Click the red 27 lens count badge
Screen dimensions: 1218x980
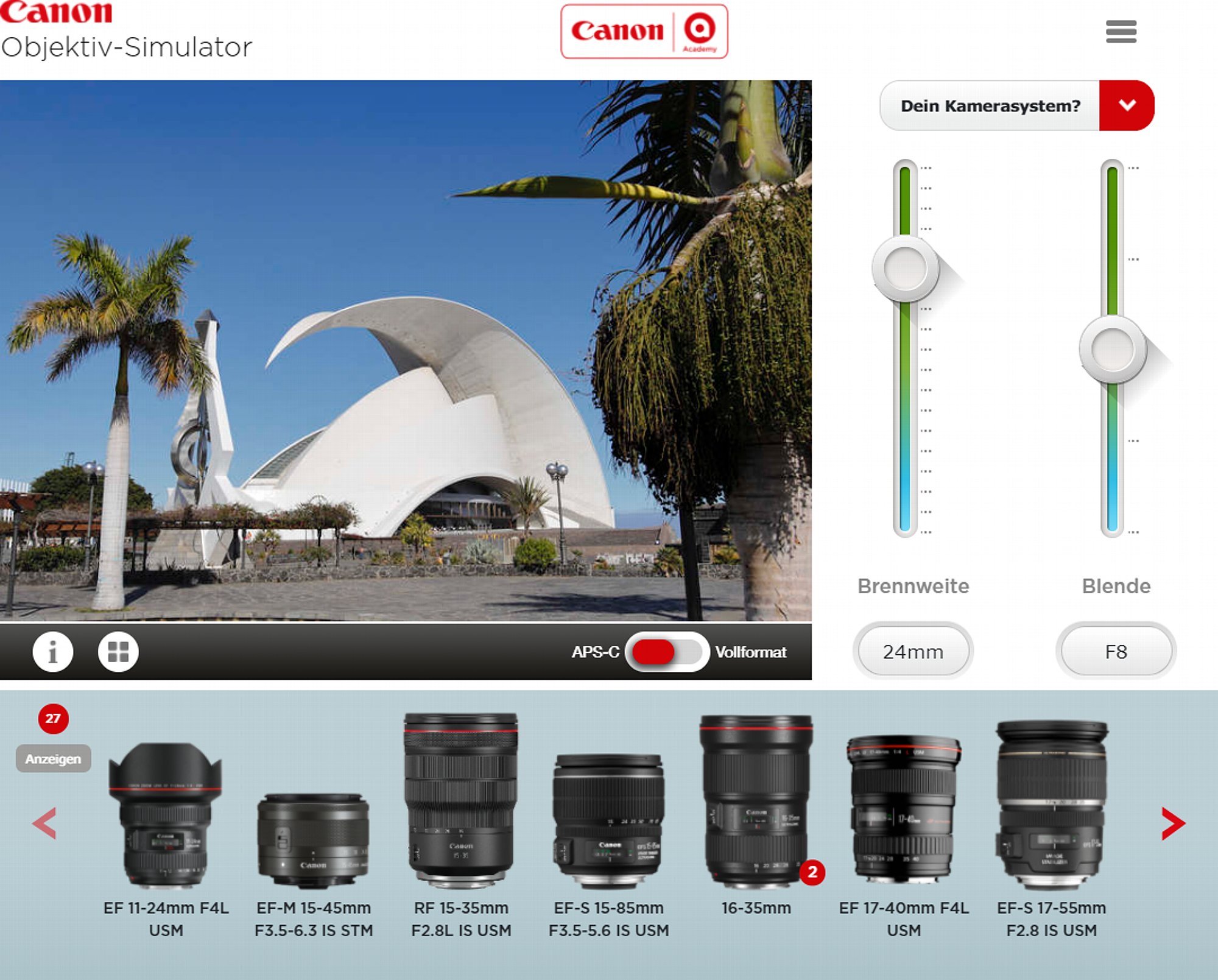[x=53, y=719]
